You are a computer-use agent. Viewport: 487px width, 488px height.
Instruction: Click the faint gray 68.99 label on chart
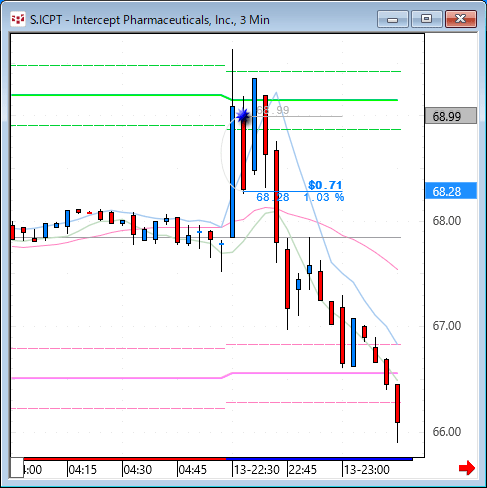click(x=273, y=110)
